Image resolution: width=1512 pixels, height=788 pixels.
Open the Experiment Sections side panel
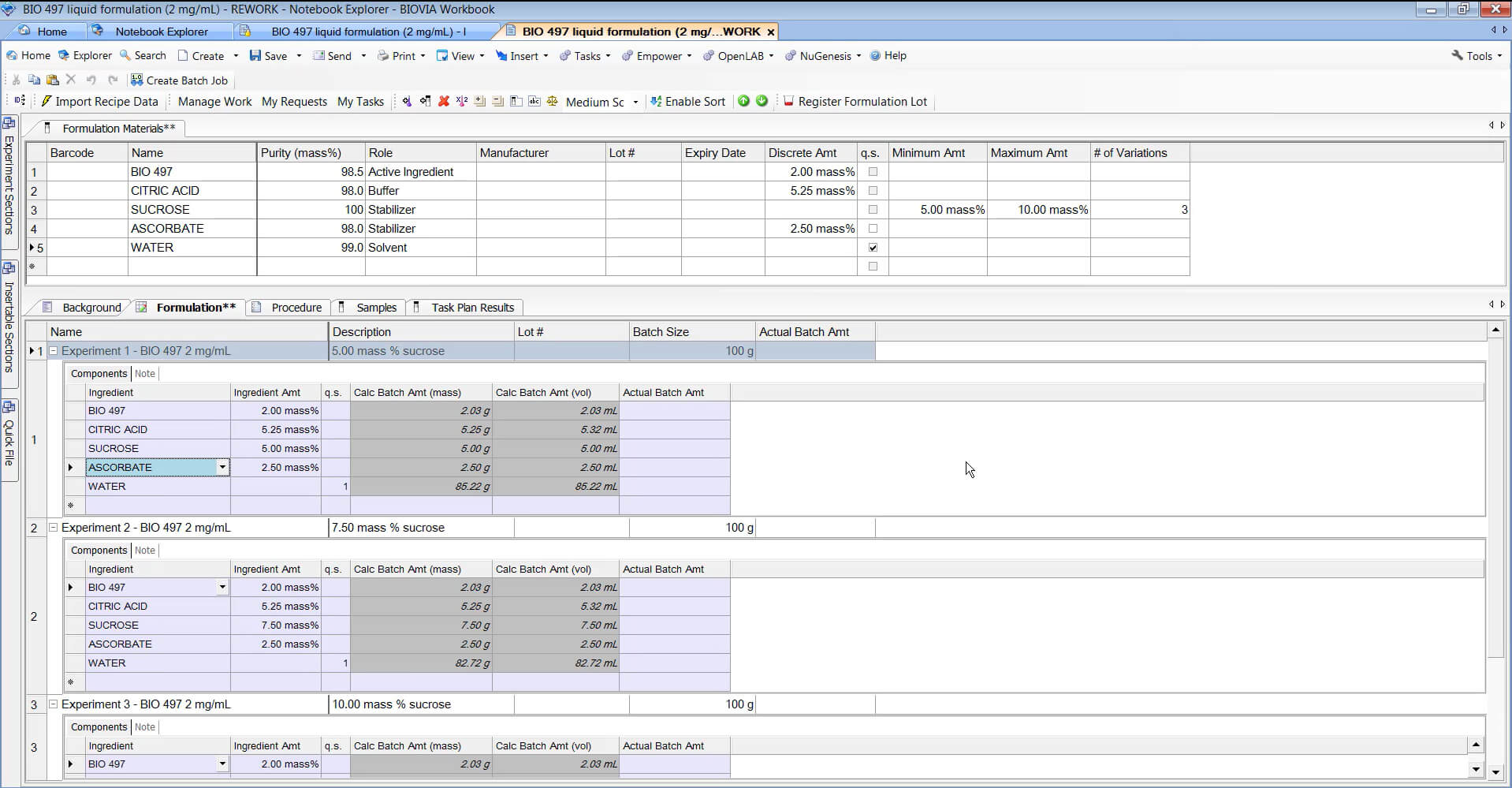(9, 177)
